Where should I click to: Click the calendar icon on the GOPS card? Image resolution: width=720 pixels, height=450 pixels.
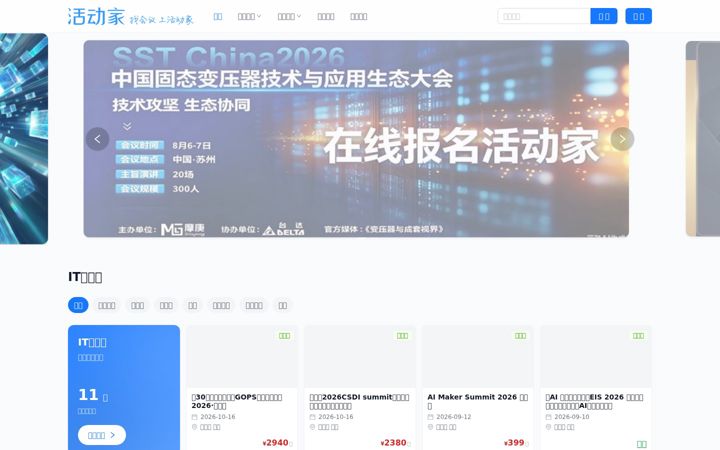coord(194,417)
